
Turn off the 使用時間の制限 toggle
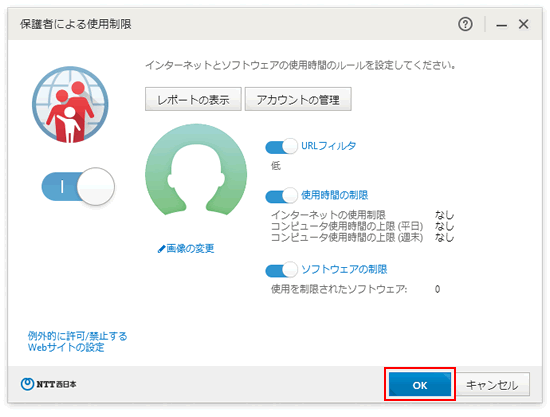pos(282,196)
